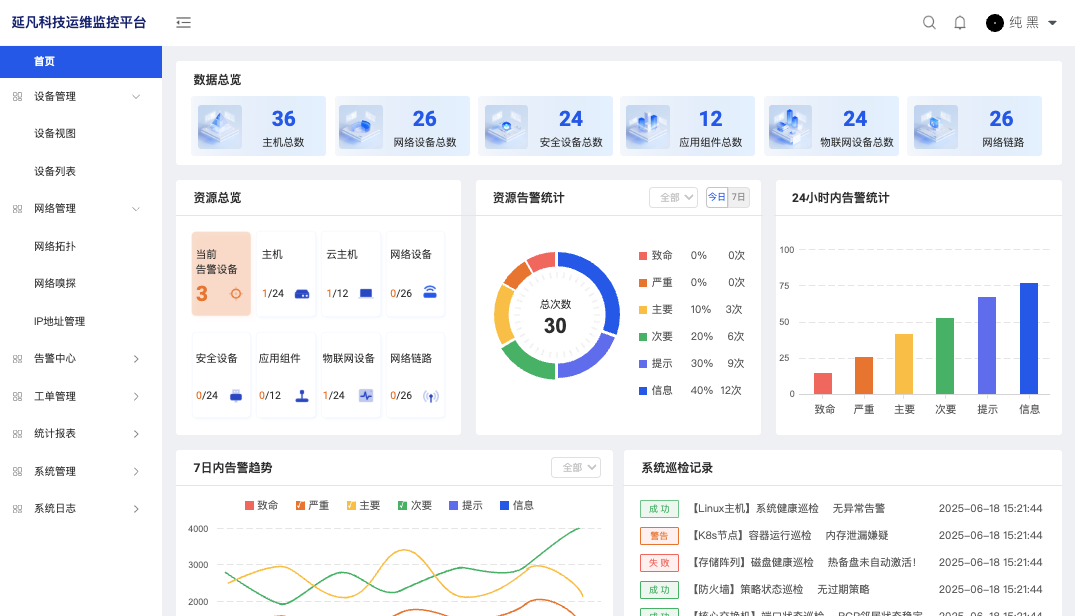Screen dimensions: 1075x616
Task: Click the 应用组件总数 card 3D icon
Action: (x=648, y=127)
